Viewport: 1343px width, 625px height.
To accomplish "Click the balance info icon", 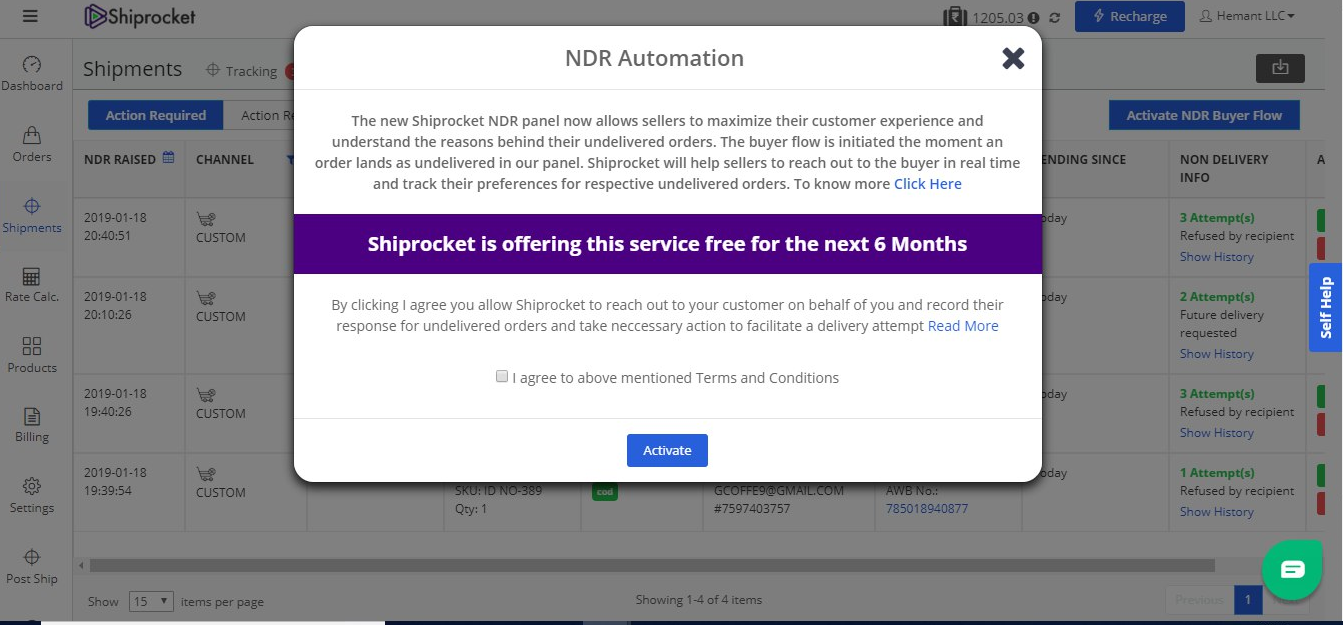I will click(1033, 17).
